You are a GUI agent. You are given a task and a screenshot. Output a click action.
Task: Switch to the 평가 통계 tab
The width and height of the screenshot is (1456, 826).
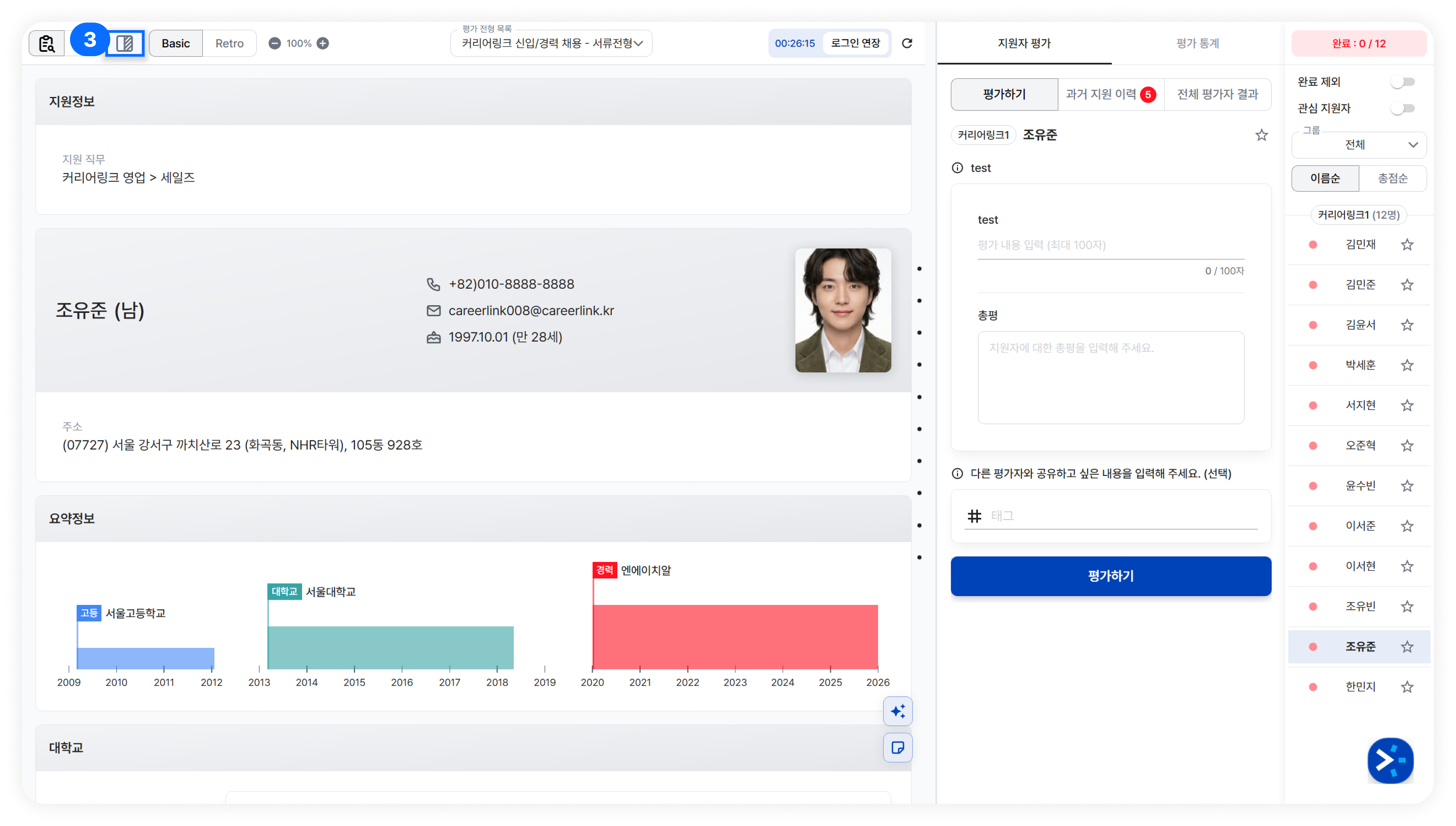tap(1197, 43)
